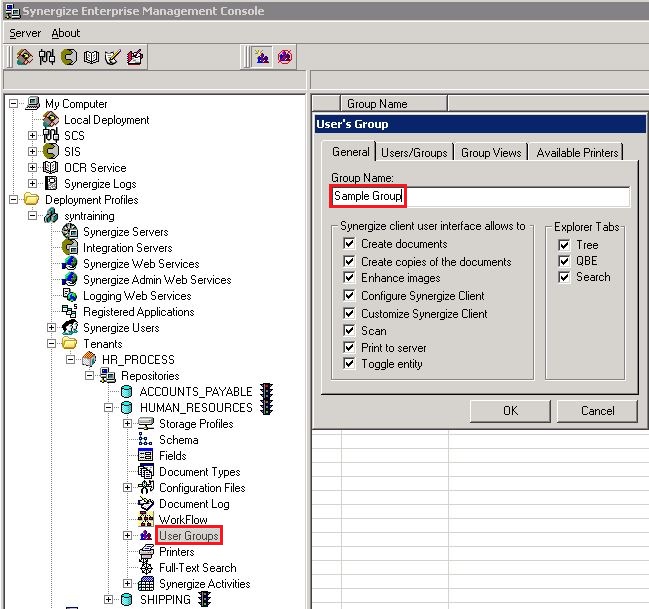Expand the SCS tree node
Image resolution: width=649 pixels, height=609 pixels.
pyautogui.click(x=32, y=135)
